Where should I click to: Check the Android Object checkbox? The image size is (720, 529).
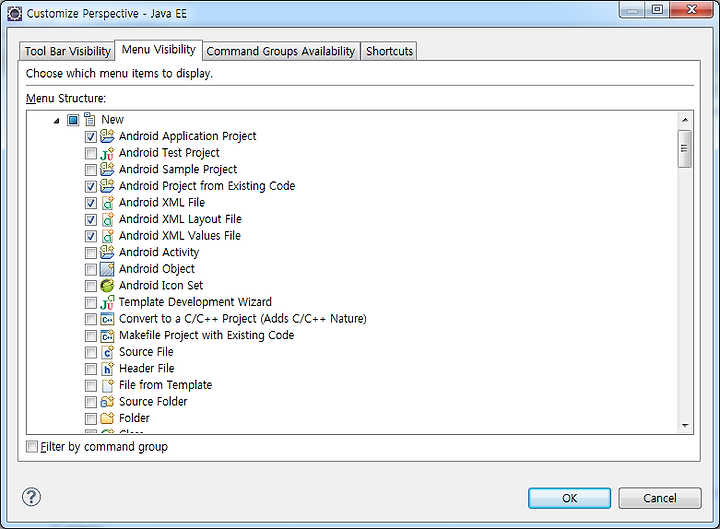click(91, 269)
